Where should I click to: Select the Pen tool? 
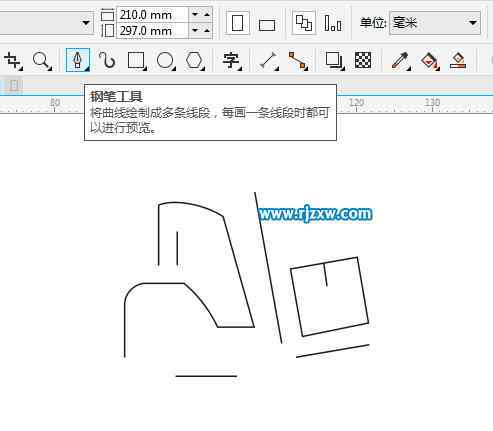[x=78, y=60]
